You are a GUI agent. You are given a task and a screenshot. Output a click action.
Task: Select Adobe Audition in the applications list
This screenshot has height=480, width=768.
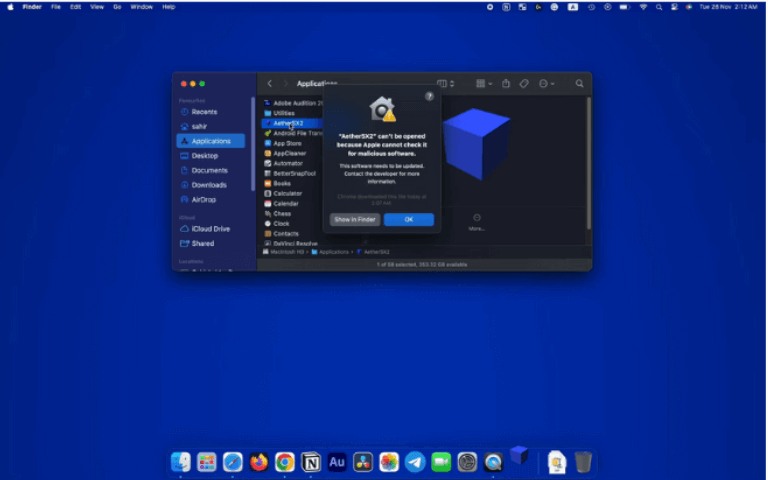pyautogui.click(x=293, y=103)
